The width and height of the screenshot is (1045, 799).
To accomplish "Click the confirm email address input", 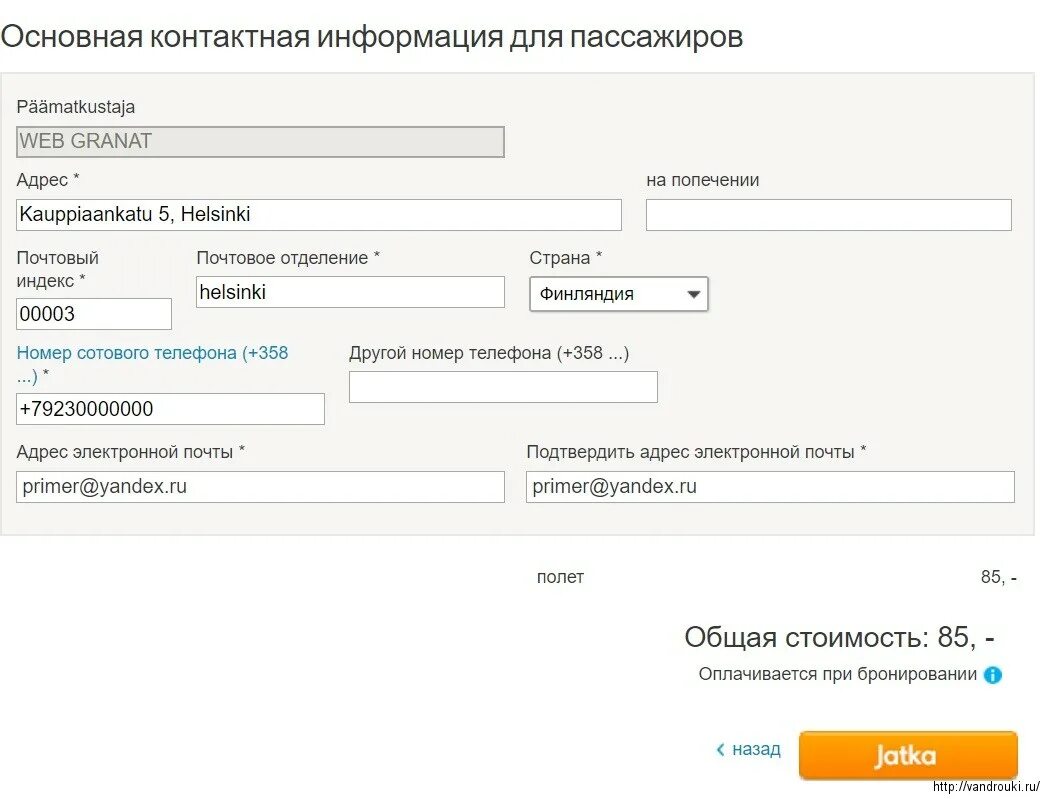I will coord(770,487).
